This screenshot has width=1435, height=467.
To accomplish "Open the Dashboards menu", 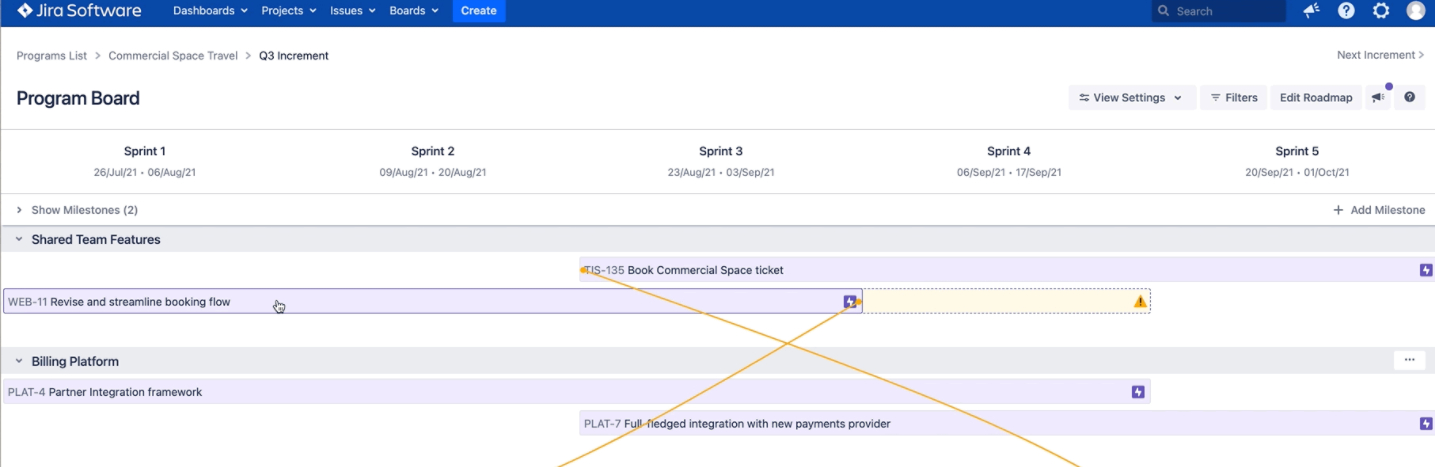I will tap(211, 11).
